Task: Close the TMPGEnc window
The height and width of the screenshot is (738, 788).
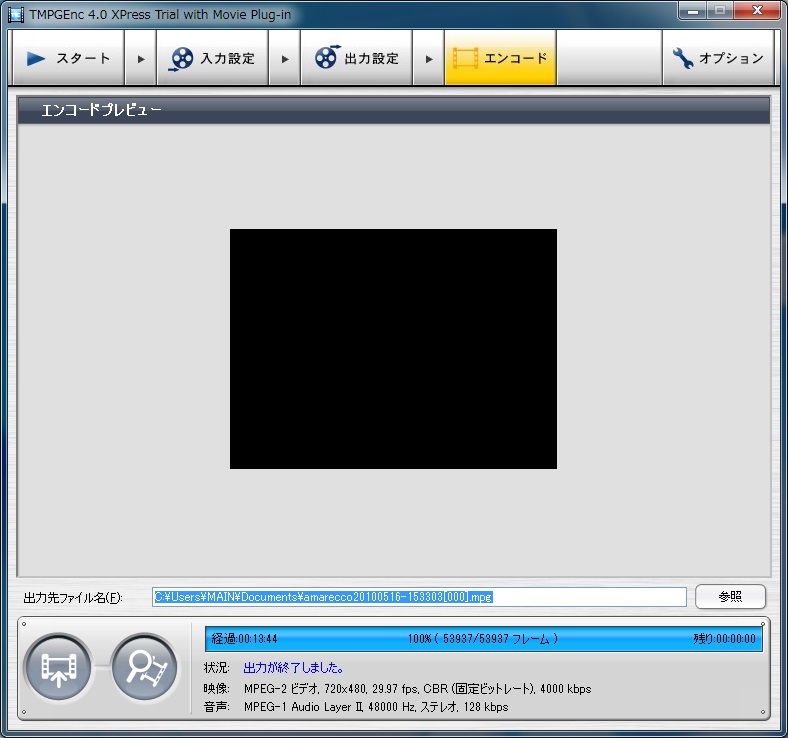Action: pyautogui.click(x=757, y=11)
